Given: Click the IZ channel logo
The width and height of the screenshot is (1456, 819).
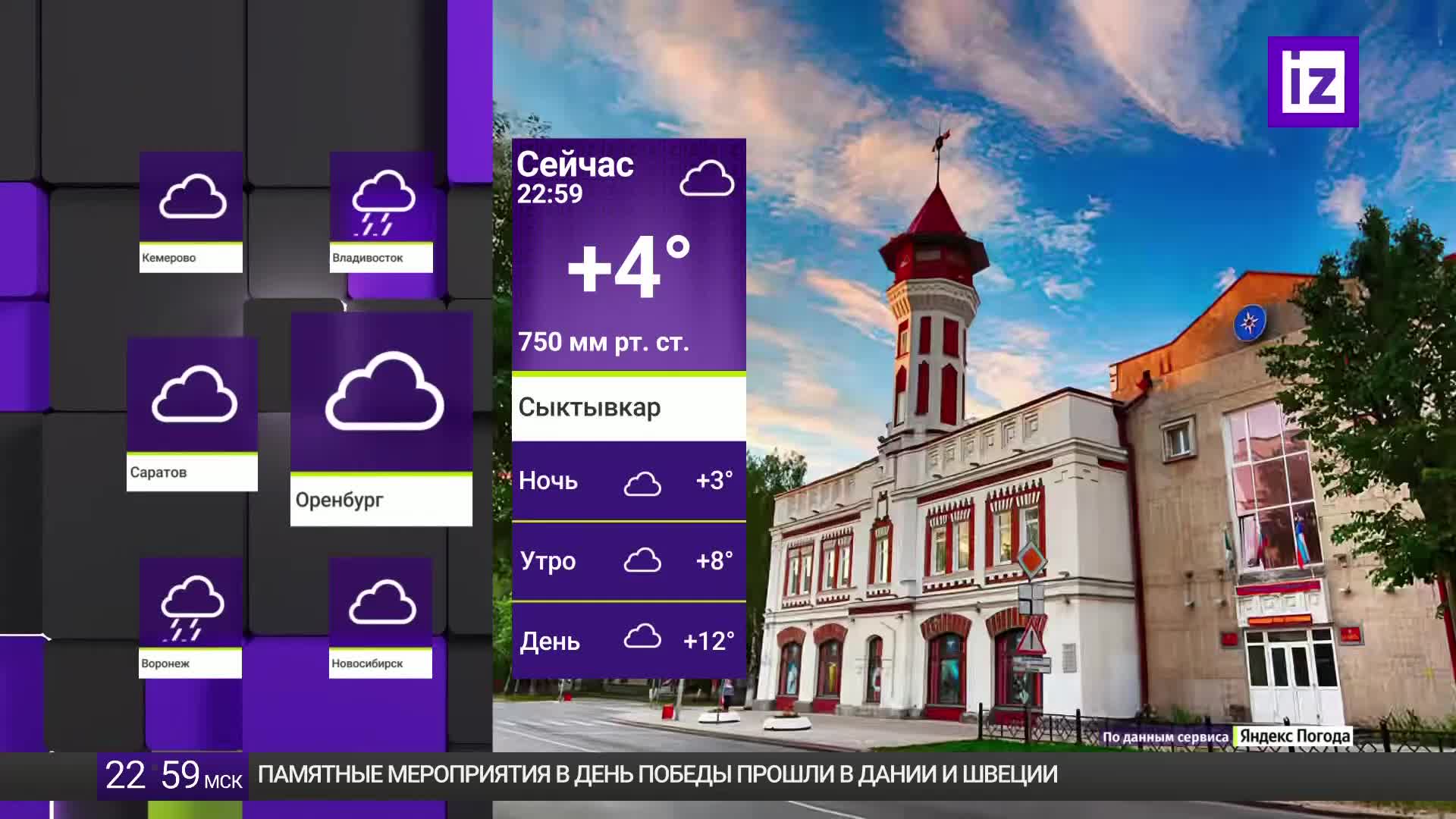Looking at the screenshot, I should point(1313,81).
